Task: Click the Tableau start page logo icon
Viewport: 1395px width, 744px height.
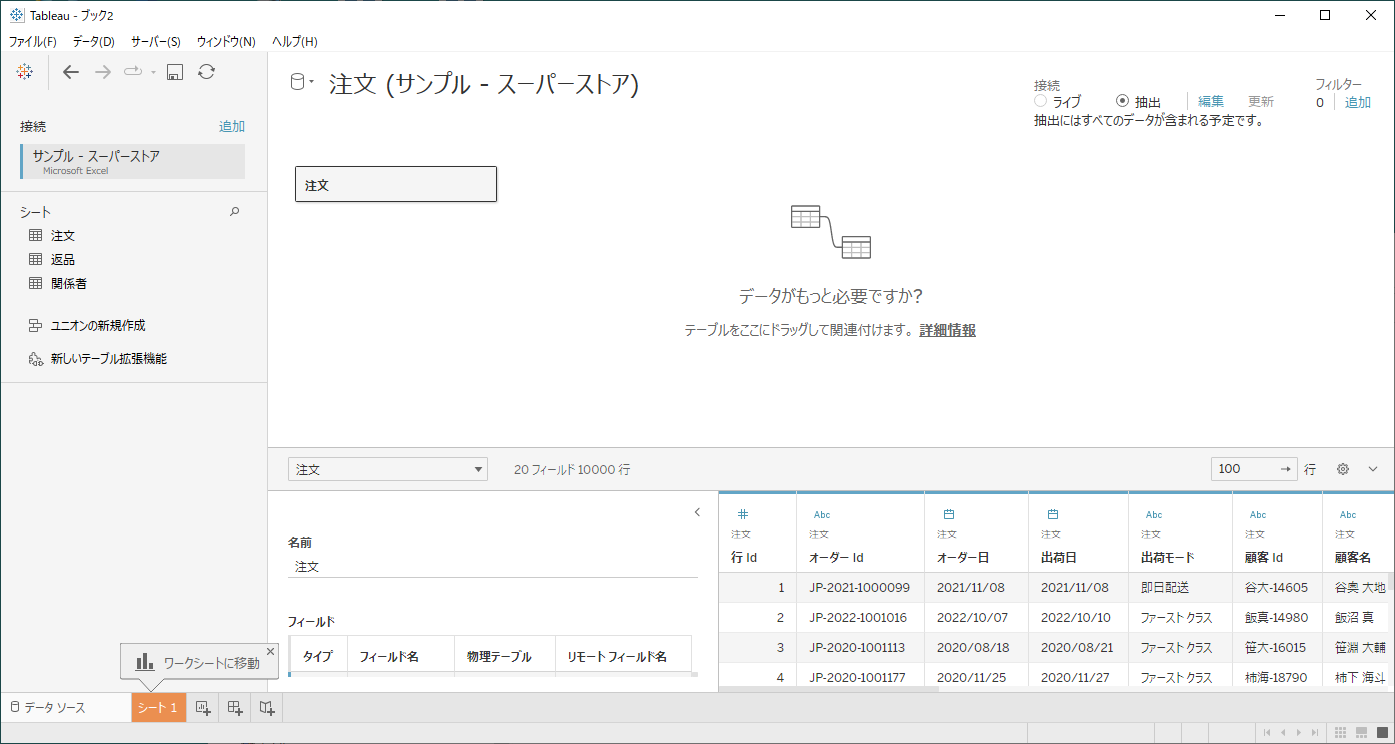Action: (26, 71)
